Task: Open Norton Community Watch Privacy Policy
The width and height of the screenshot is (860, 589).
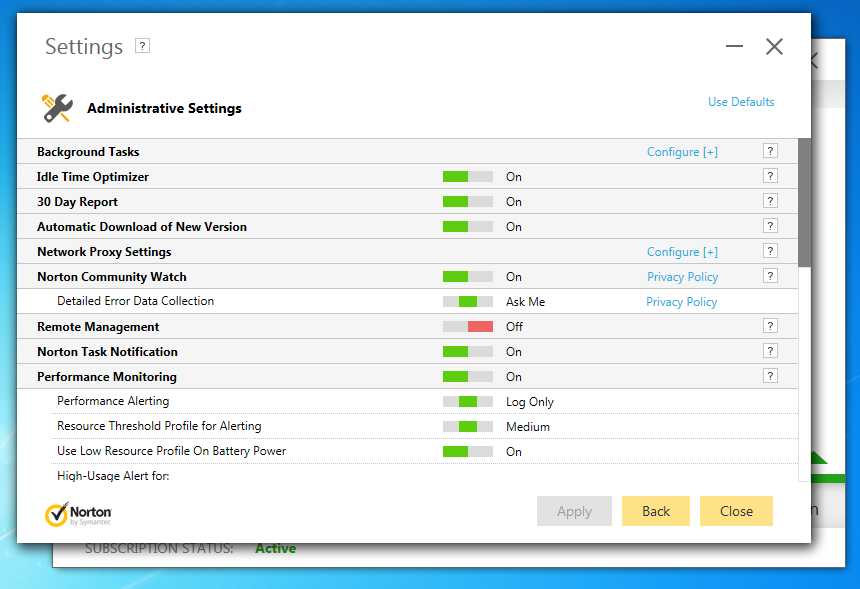Action: click(x=682, y=277)
